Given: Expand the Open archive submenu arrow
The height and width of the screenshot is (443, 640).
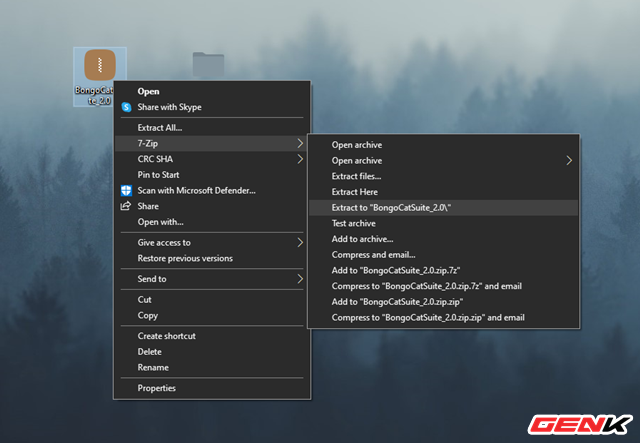Looking at the screenshot, I should (569, 160).
